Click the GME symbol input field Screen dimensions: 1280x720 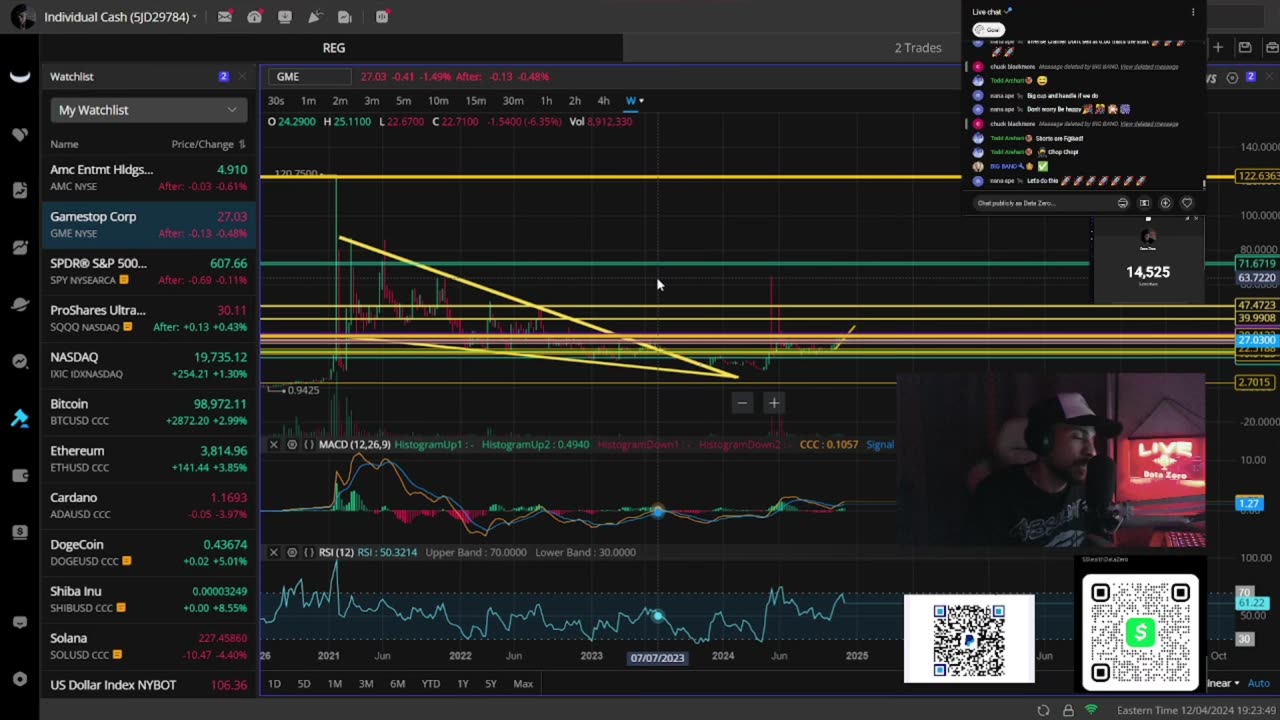pos(312,76)
